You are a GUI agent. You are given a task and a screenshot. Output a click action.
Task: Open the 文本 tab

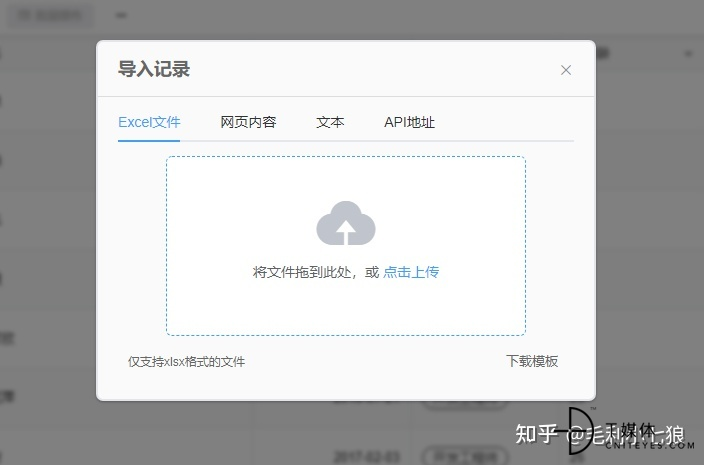[330, 122]
